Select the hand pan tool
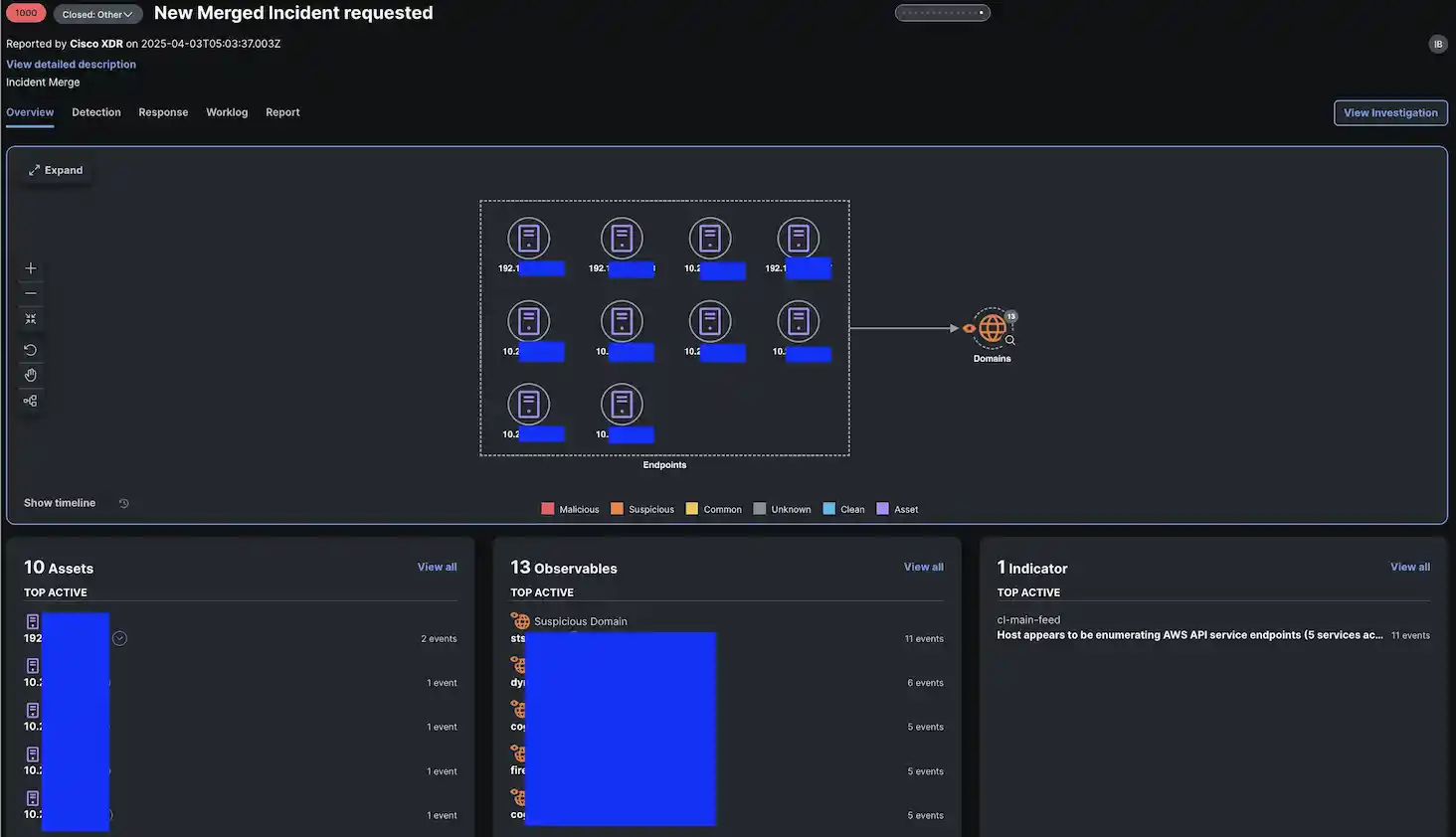 [x=31, y=375]
